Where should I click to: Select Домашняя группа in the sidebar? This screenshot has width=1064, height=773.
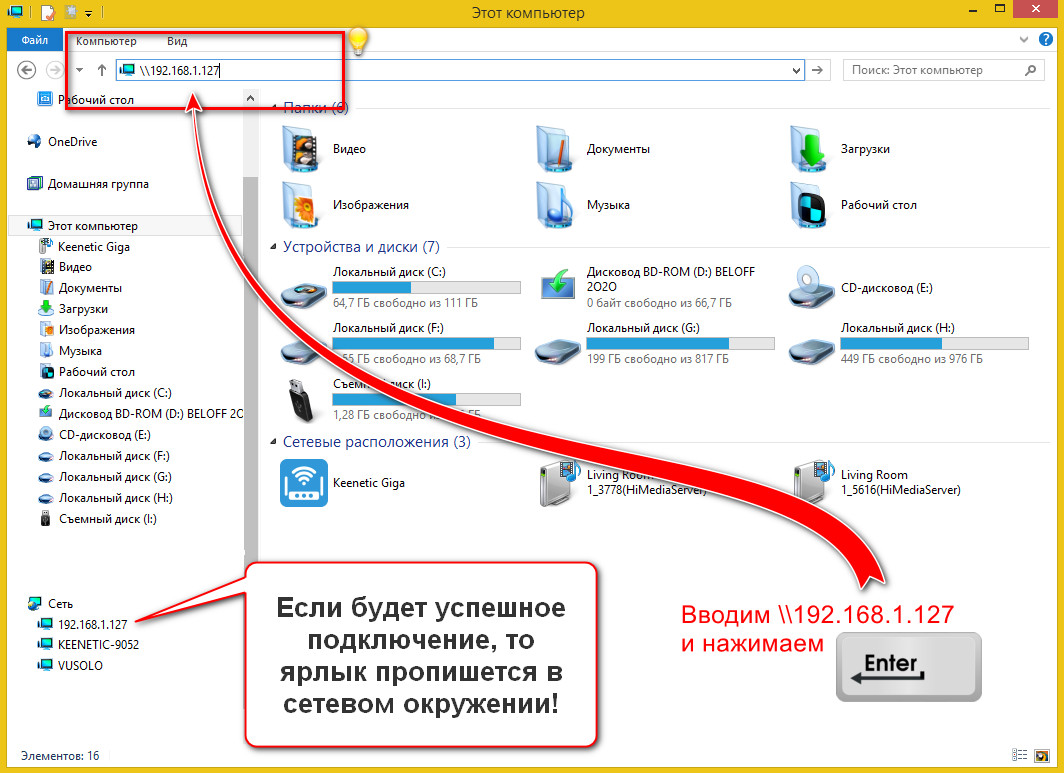point(88,183)
